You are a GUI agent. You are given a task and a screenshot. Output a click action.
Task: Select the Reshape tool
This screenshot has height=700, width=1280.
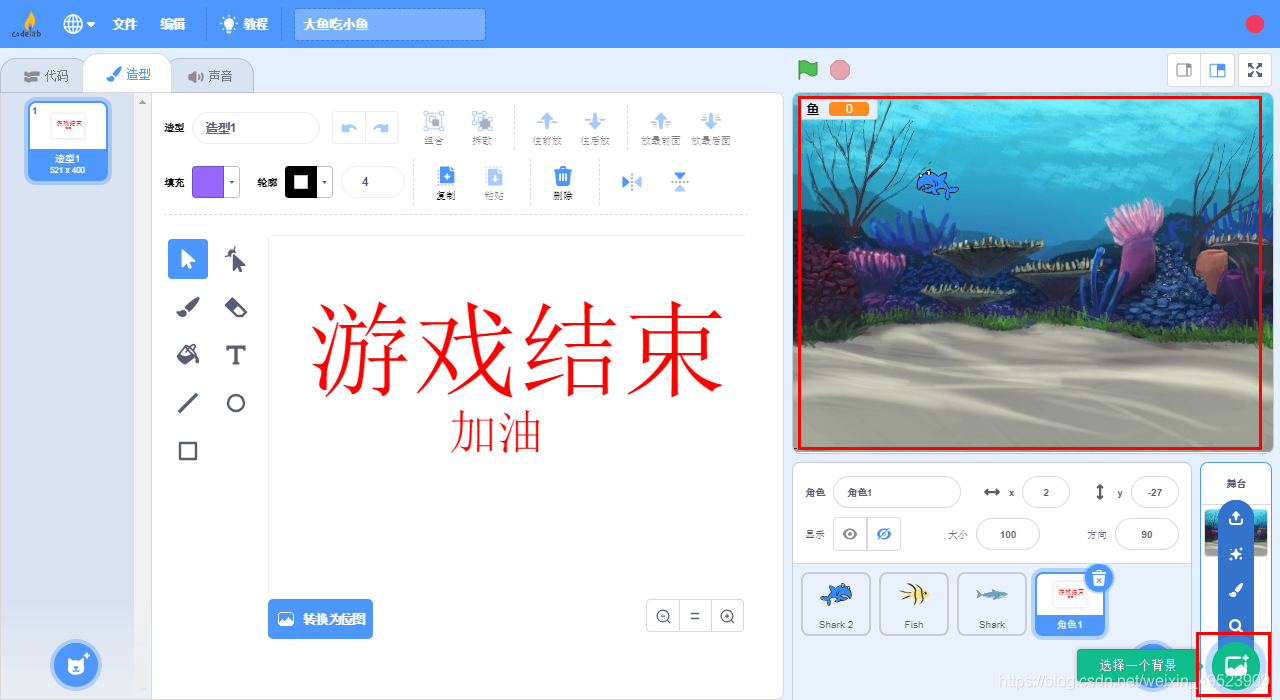pos(236,259)
